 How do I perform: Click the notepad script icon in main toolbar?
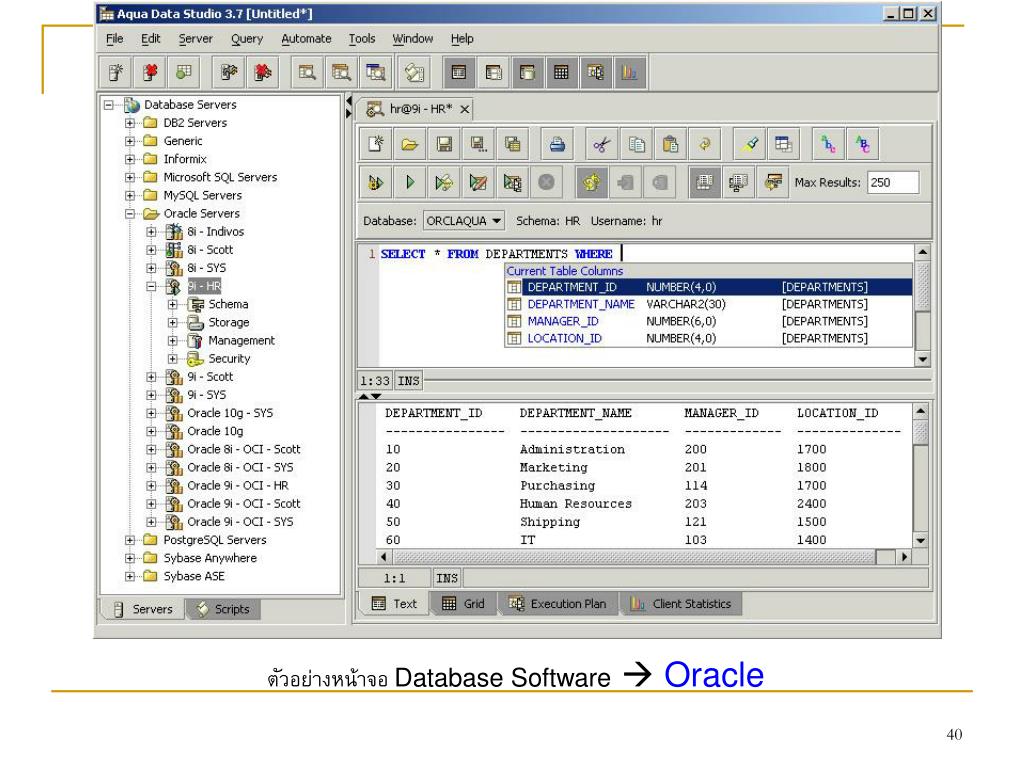pos(414,72)
